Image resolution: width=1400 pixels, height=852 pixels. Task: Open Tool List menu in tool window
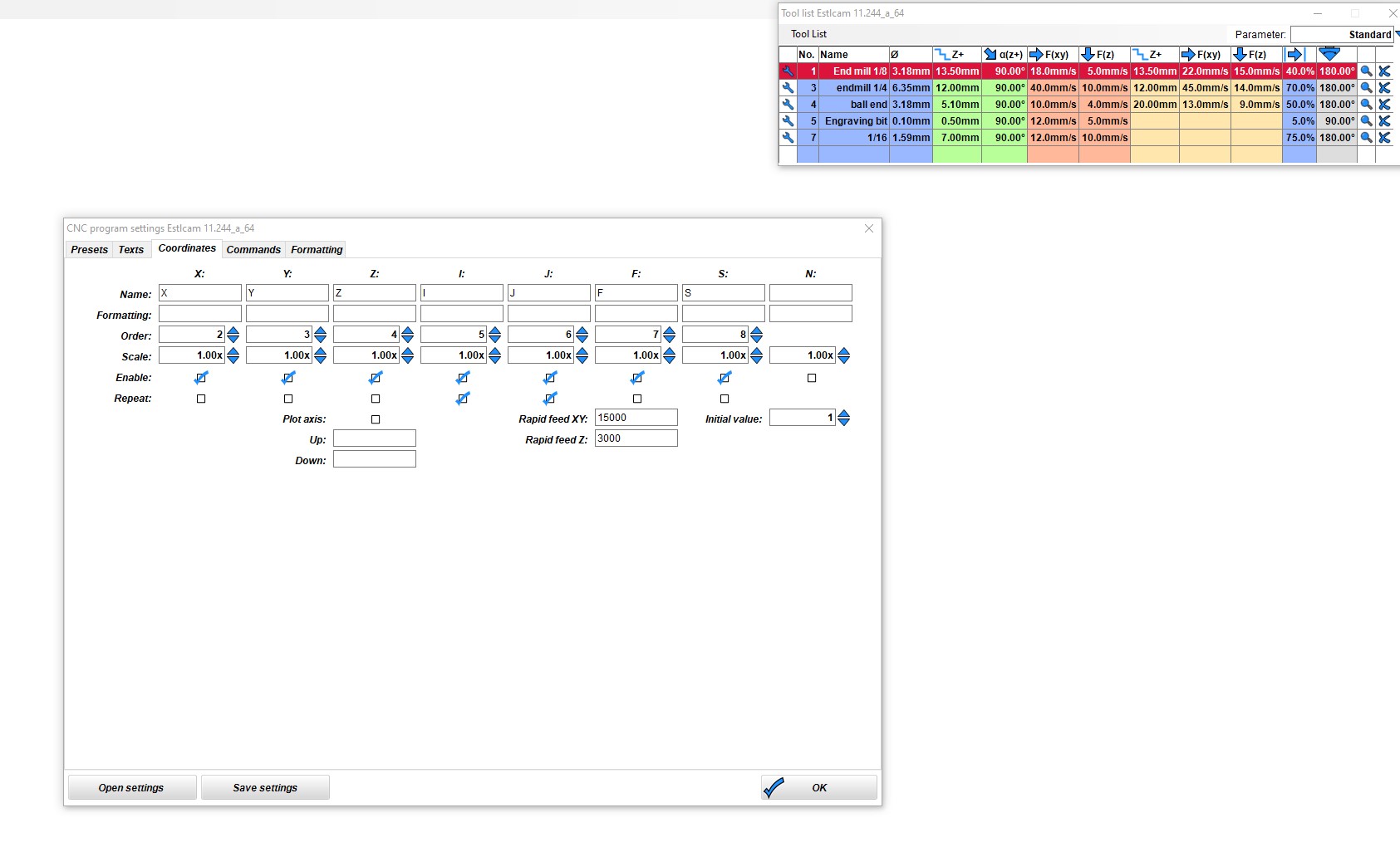pos(808,34)
